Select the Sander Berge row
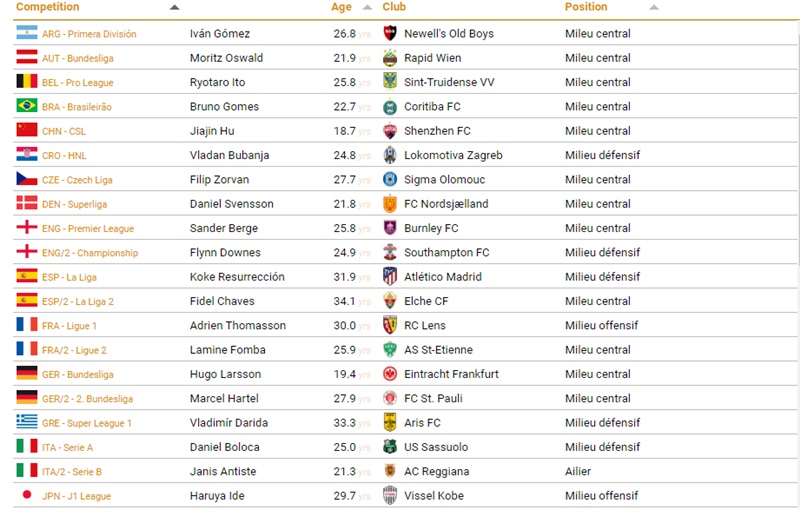Image resolution: width=800 pixels, height=516 pixels. point(406,228)
